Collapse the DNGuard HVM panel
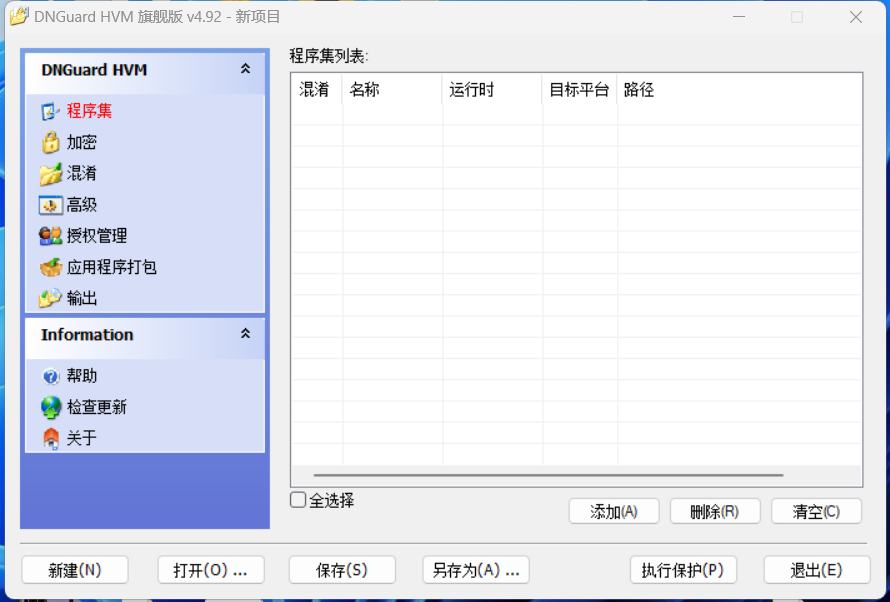 [x=245, y=69]
